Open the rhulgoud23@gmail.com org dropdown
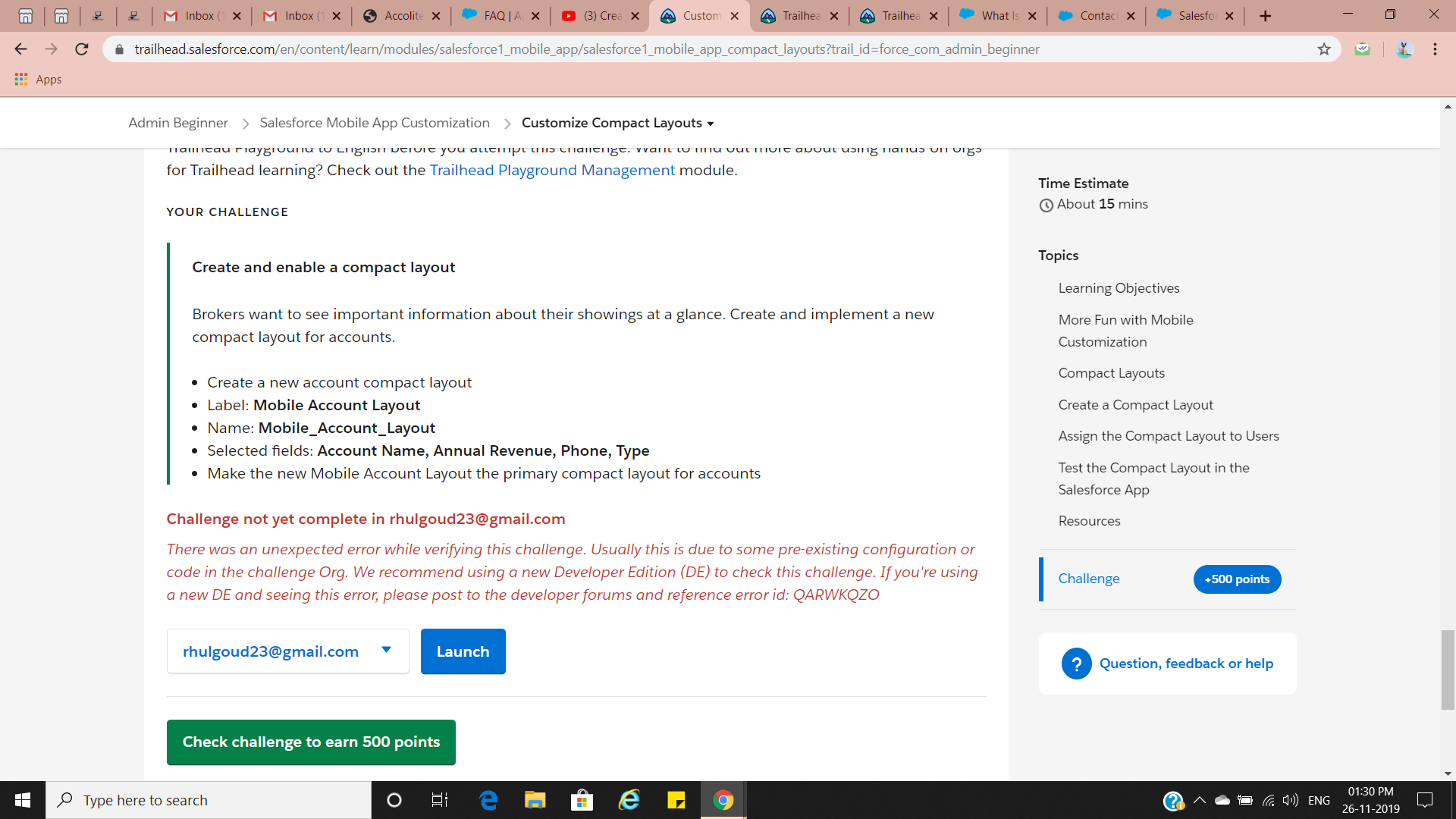This screenshot has width=1456, height=819. 287,651
